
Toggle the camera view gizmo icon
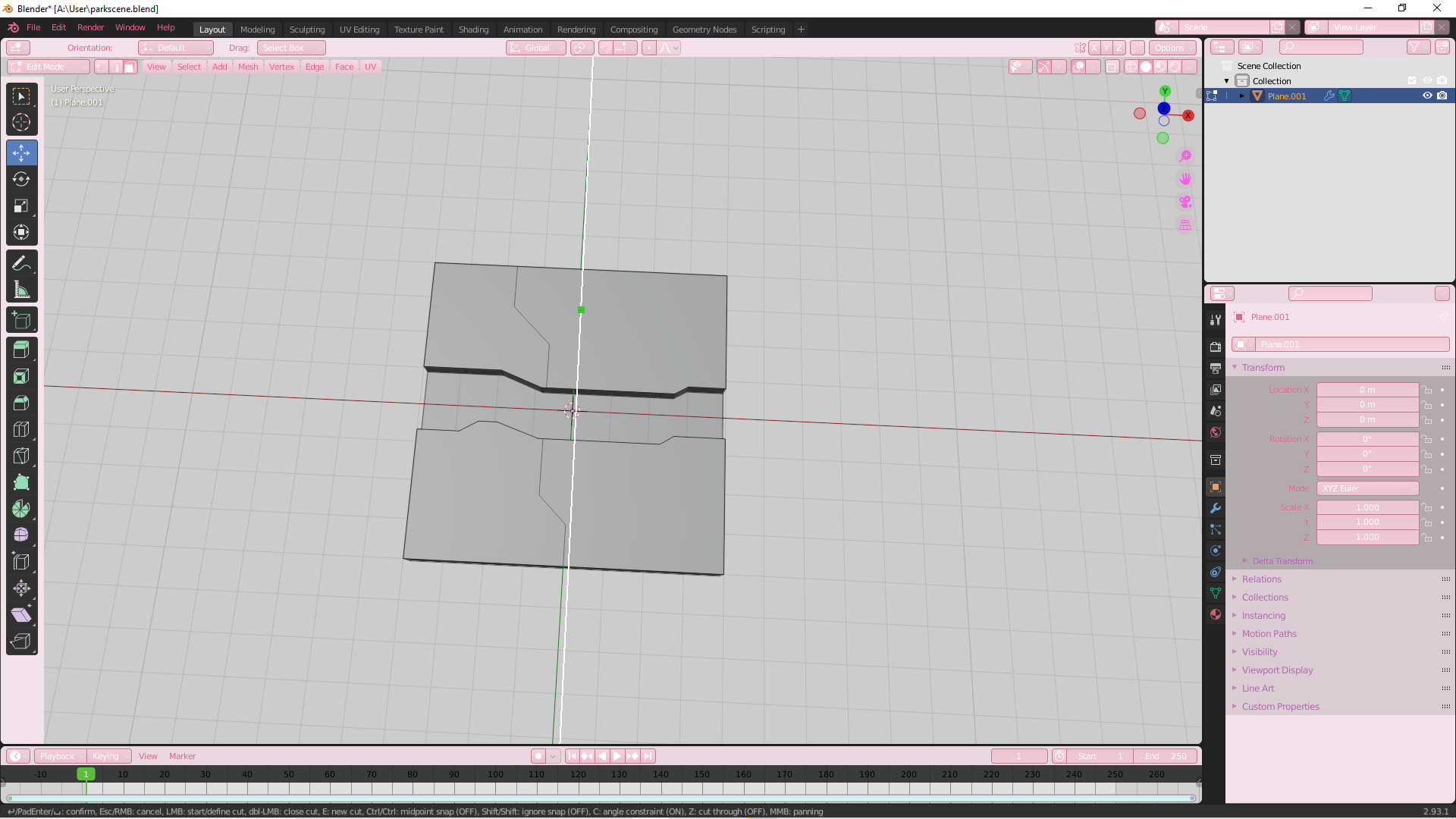click(1185, 202)
